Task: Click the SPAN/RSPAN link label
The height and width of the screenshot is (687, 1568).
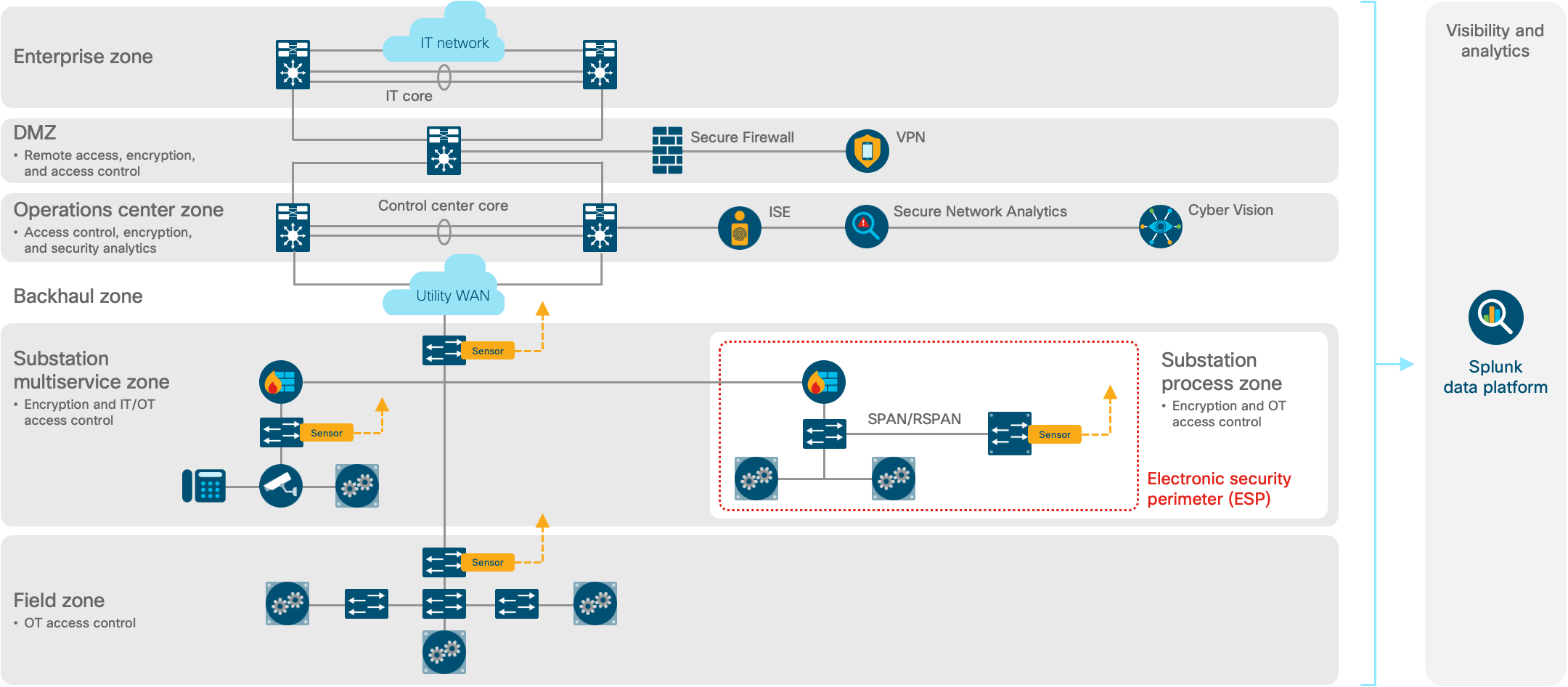Action: pos(914,419)
